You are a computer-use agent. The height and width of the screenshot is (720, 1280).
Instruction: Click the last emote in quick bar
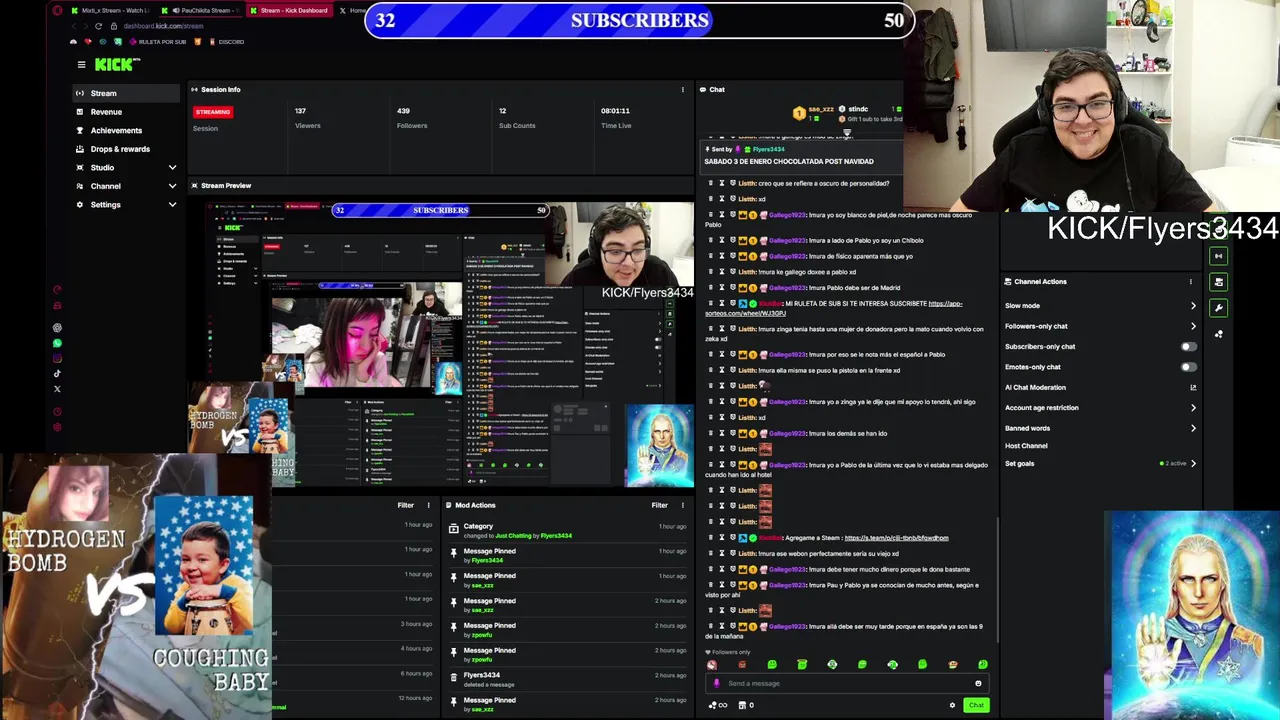(x=982, y=664)
